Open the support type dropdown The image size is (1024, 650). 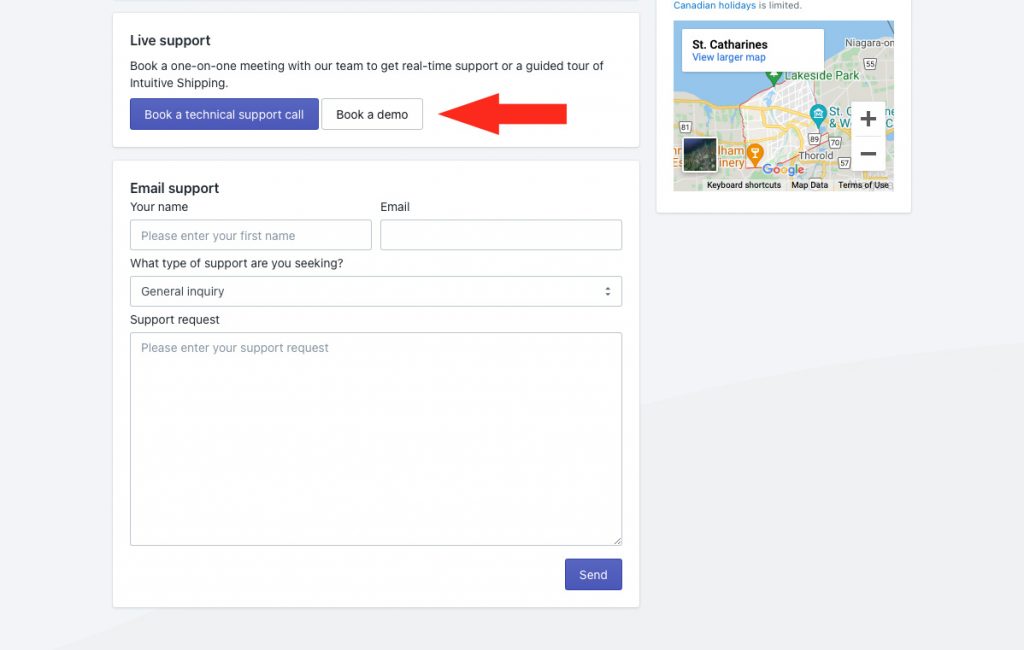(x=375, y=291)
